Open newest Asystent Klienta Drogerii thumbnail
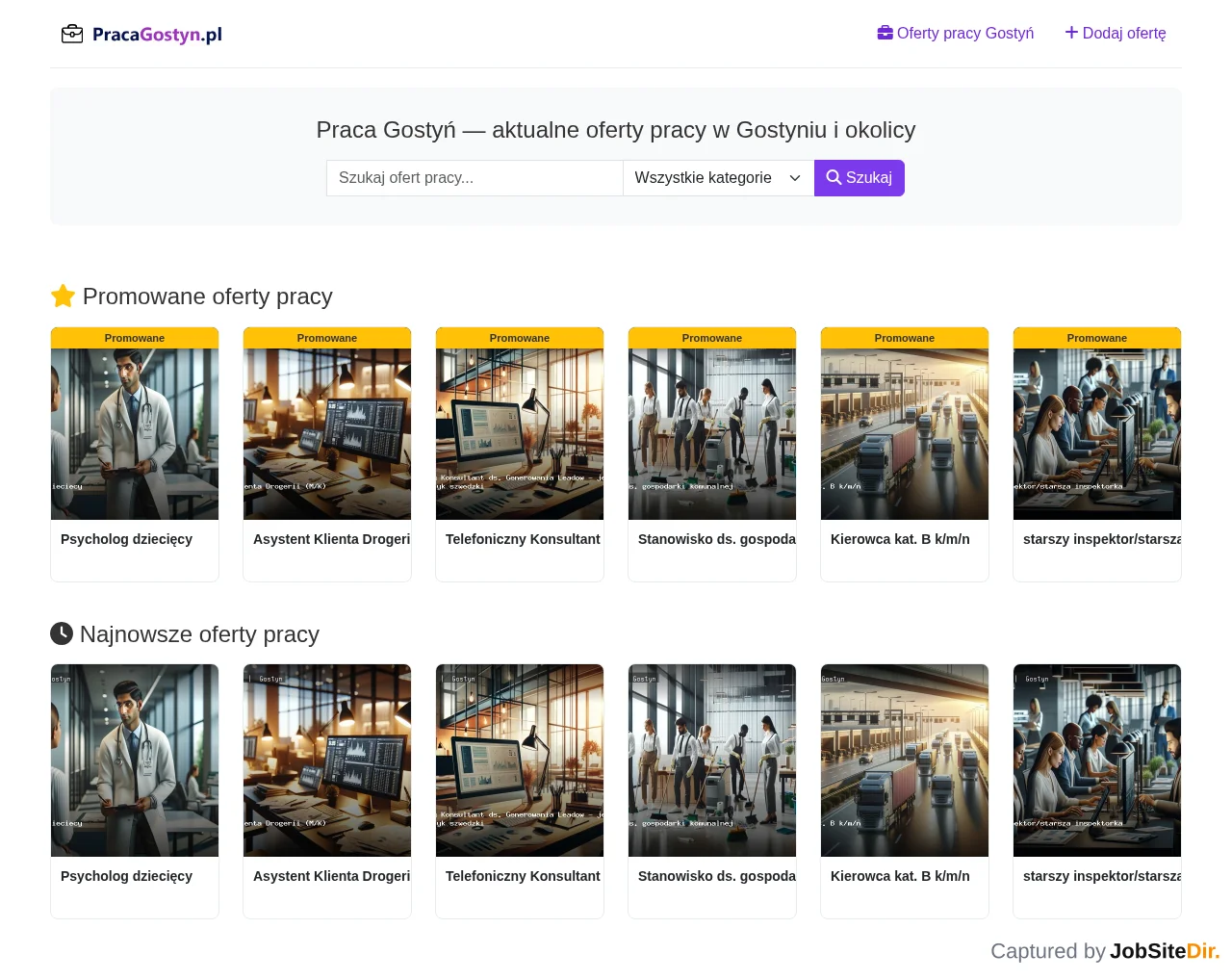Viewport: 1232px width, 980px height. pos(327,761)
